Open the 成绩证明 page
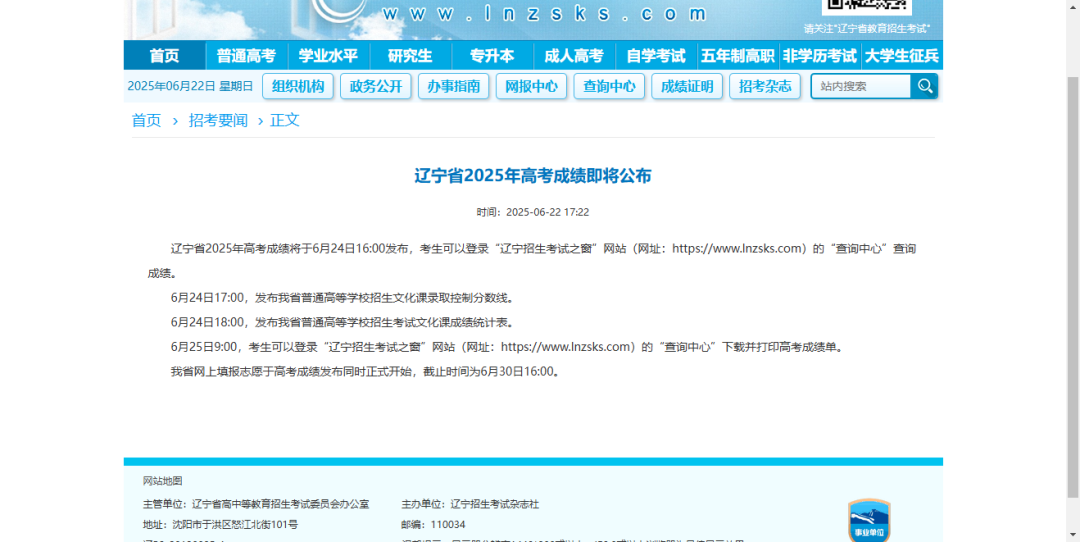The height and width of the screenshot is (542, 1080). 687,86
